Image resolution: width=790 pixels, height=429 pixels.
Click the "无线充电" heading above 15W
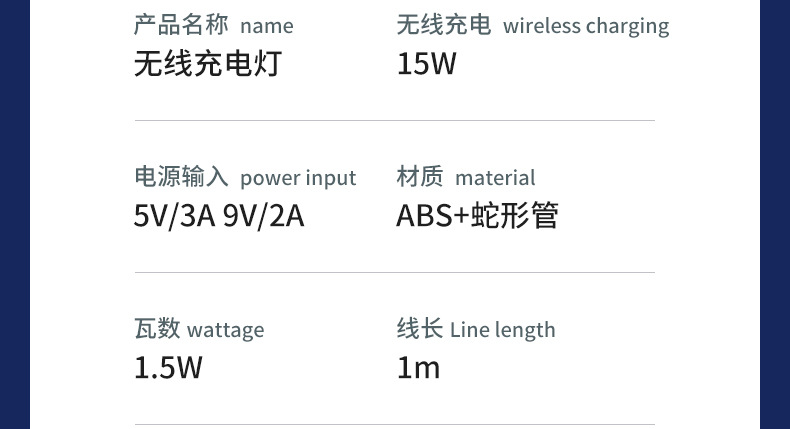click(443, 25)
